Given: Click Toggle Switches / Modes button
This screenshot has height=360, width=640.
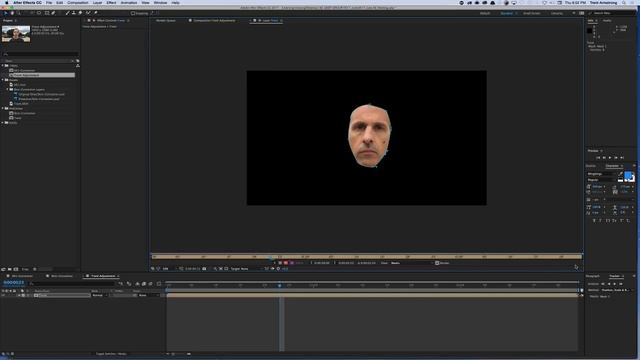Looking at the screenshot, I should pyautogui.click(x=111, y=354).
